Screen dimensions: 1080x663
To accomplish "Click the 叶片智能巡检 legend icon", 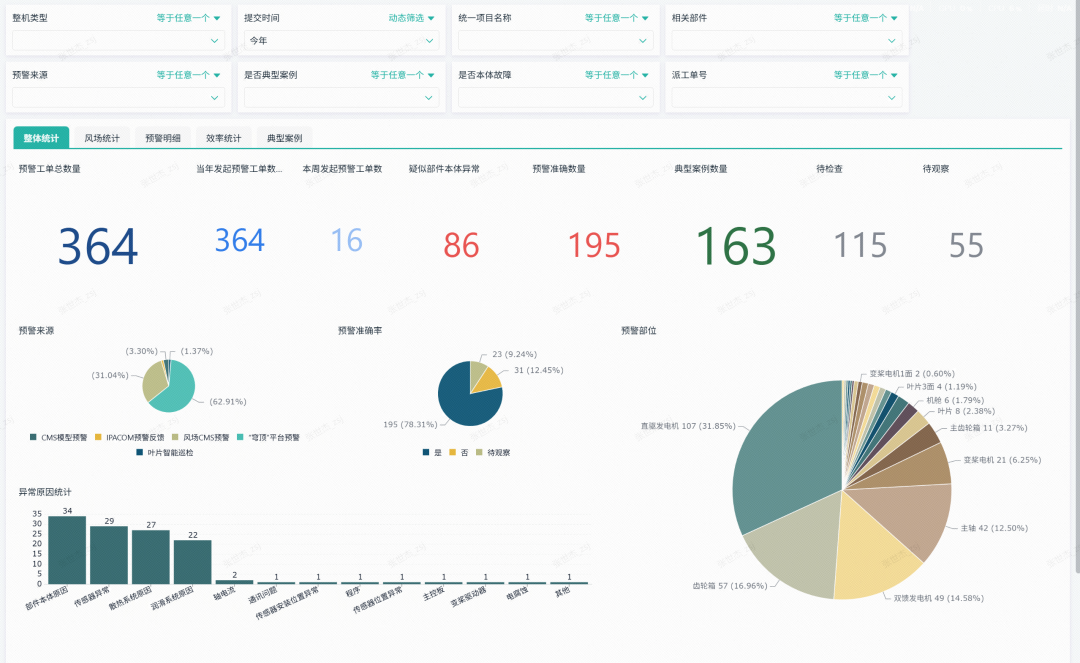I will coord(139,452).
